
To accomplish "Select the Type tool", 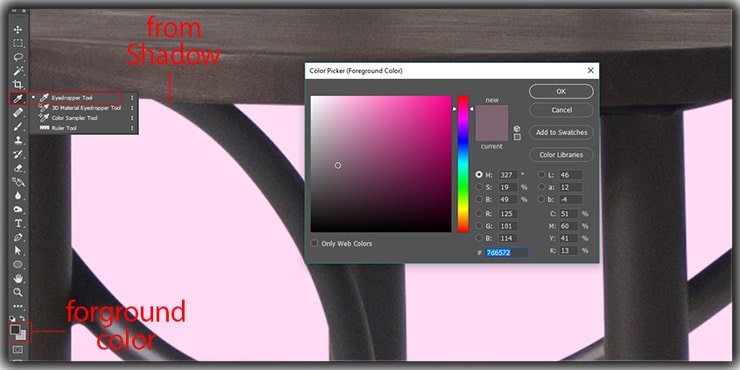I will click(18, 223).
